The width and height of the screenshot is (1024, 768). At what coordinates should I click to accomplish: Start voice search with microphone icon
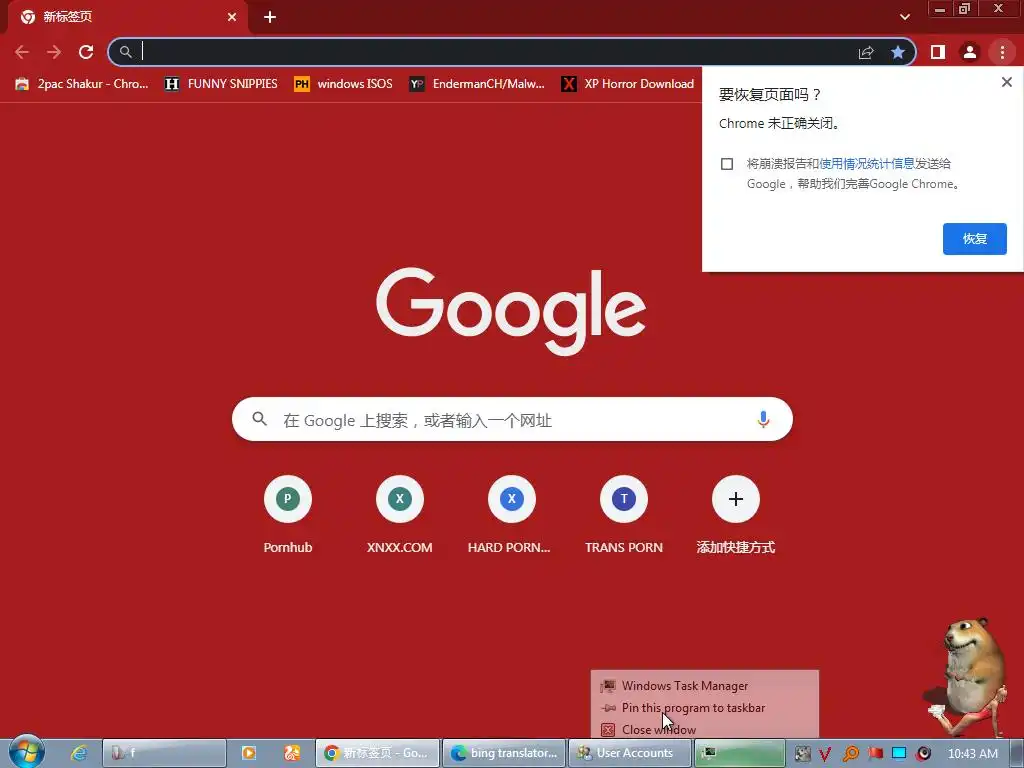763,419
